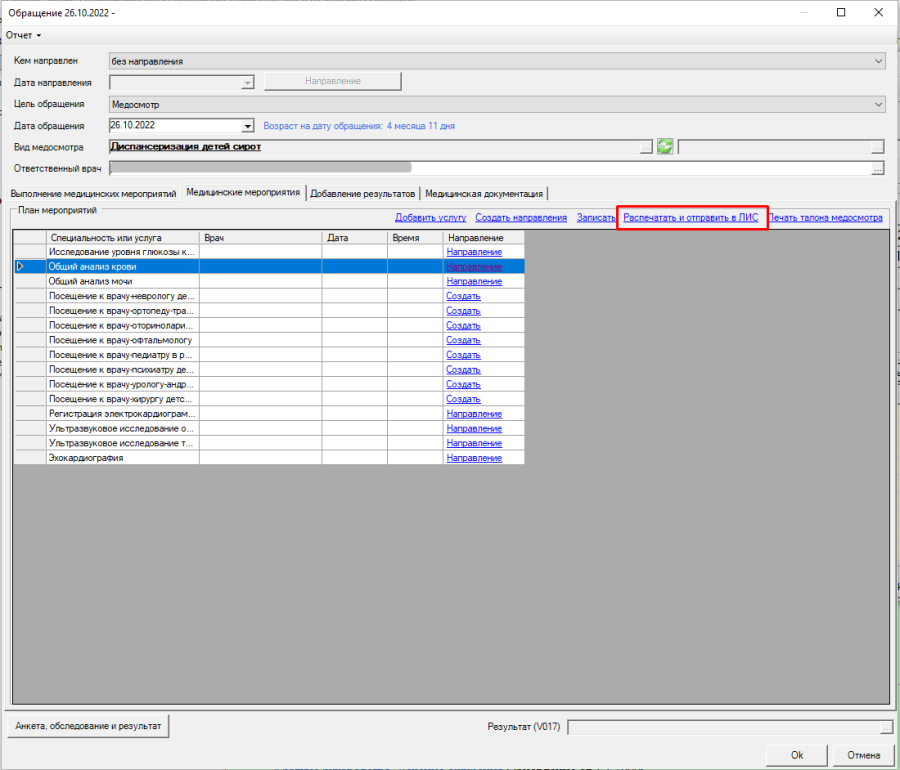The width and height of the screenshot is (900, 770).
Task: Click Создать link for врачу-педиатру row
Action: (x=463, y=355)
